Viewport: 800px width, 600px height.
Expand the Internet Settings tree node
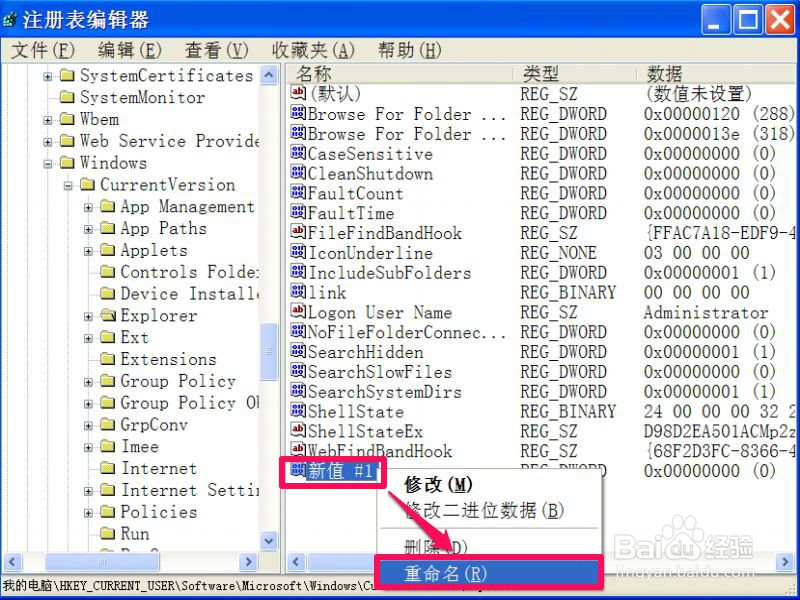click(88, 490)
